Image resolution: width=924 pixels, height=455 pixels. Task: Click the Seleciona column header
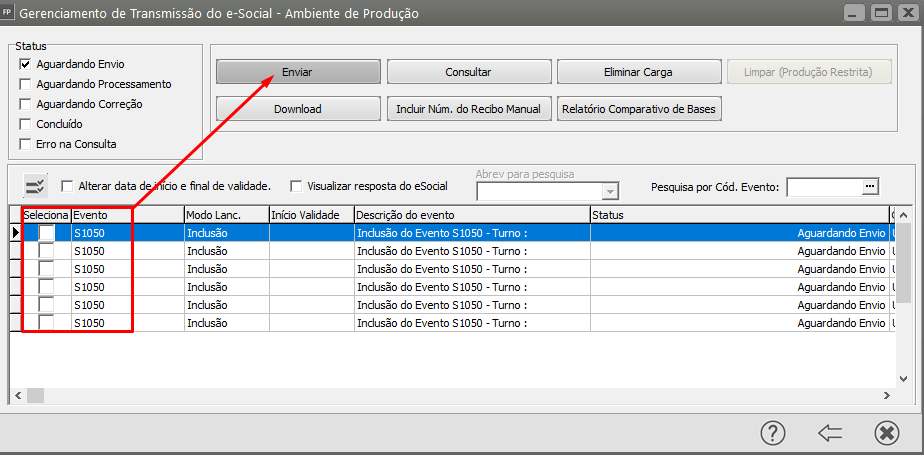[x=47, y=215]
